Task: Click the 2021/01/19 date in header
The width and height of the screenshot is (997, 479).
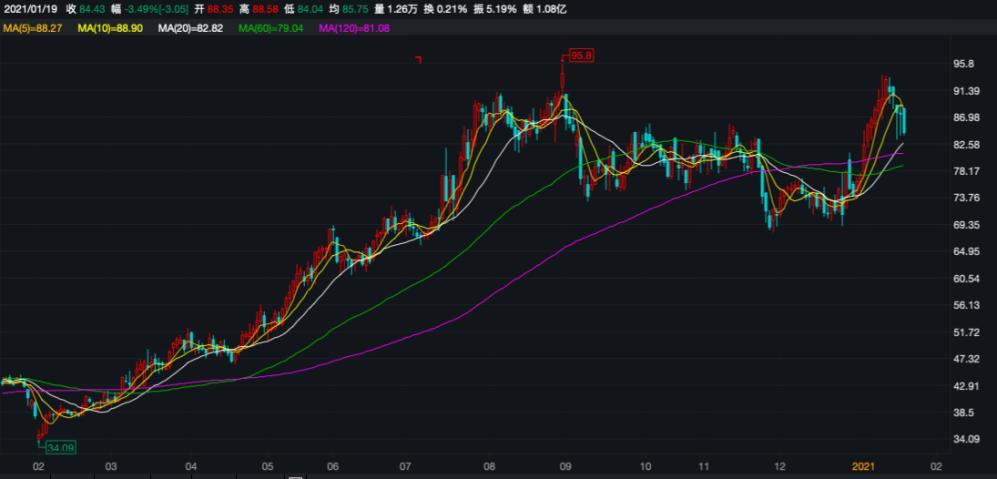Action: click(29, 10)
